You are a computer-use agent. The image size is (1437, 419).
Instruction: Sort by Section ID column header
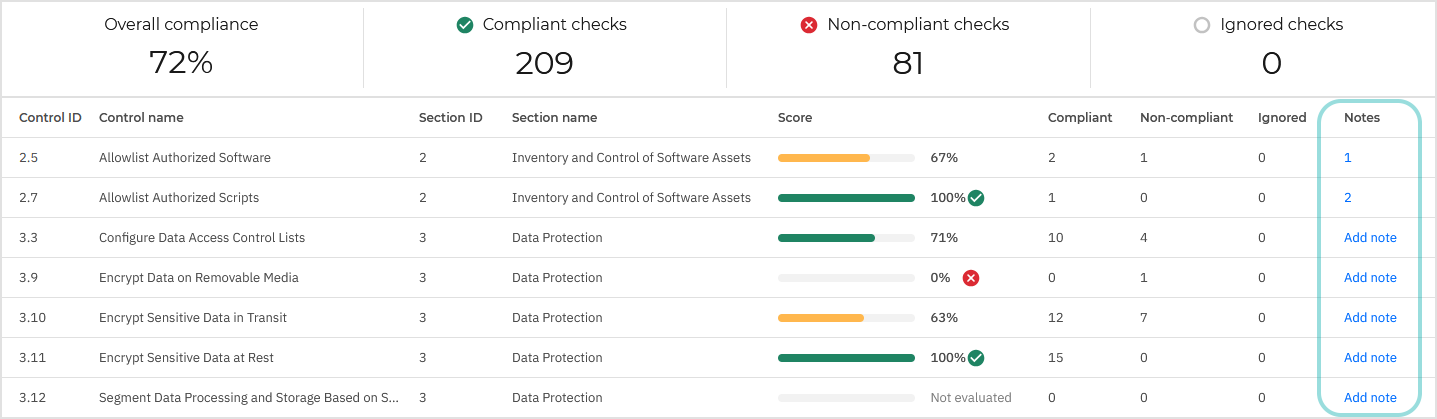click(x=450, y=118)
